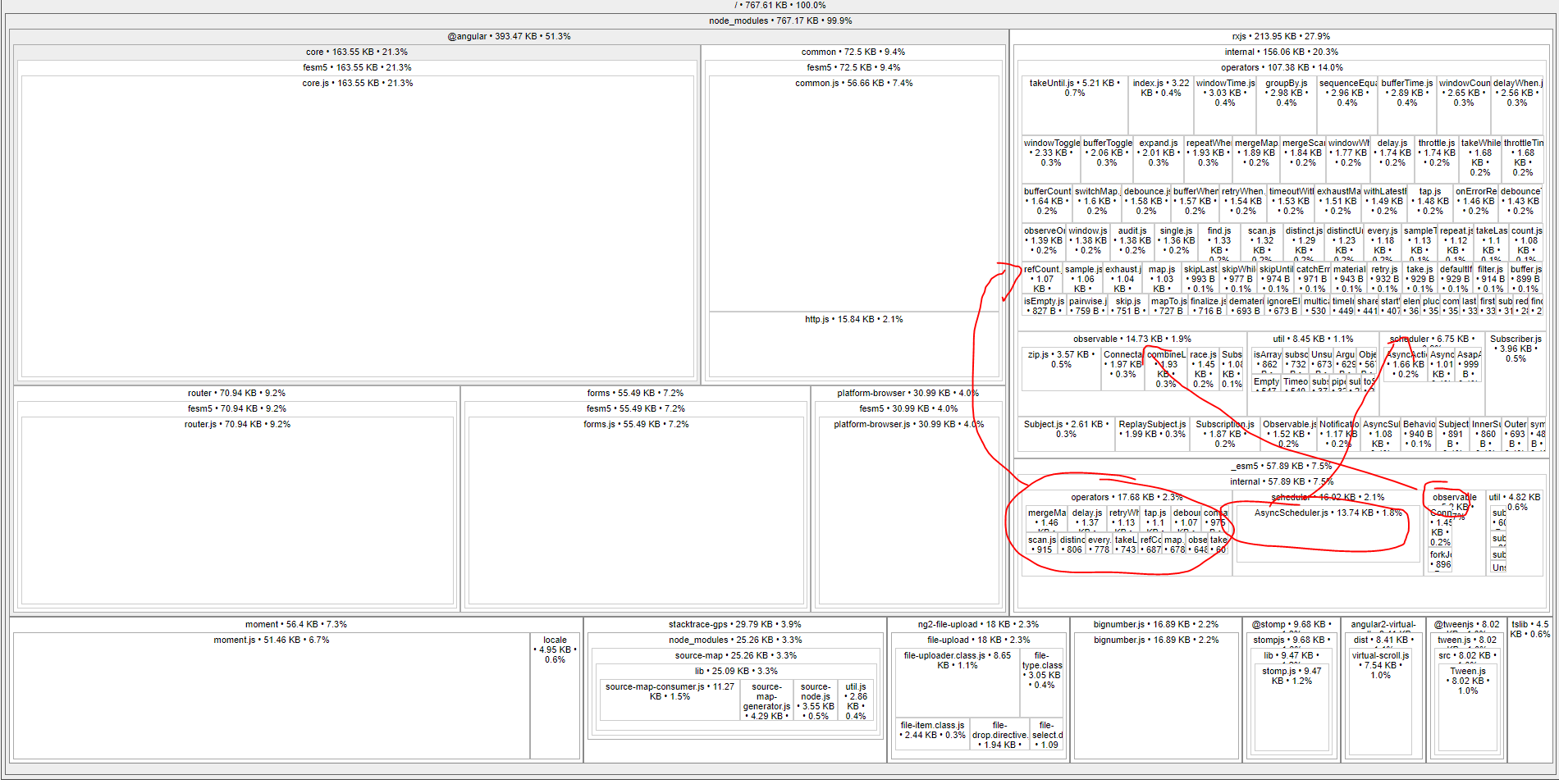The height and width of the screenshot is (784, 1559).
Task: Open the router.js 70.94 KB block
Action: tap(237, 510)
